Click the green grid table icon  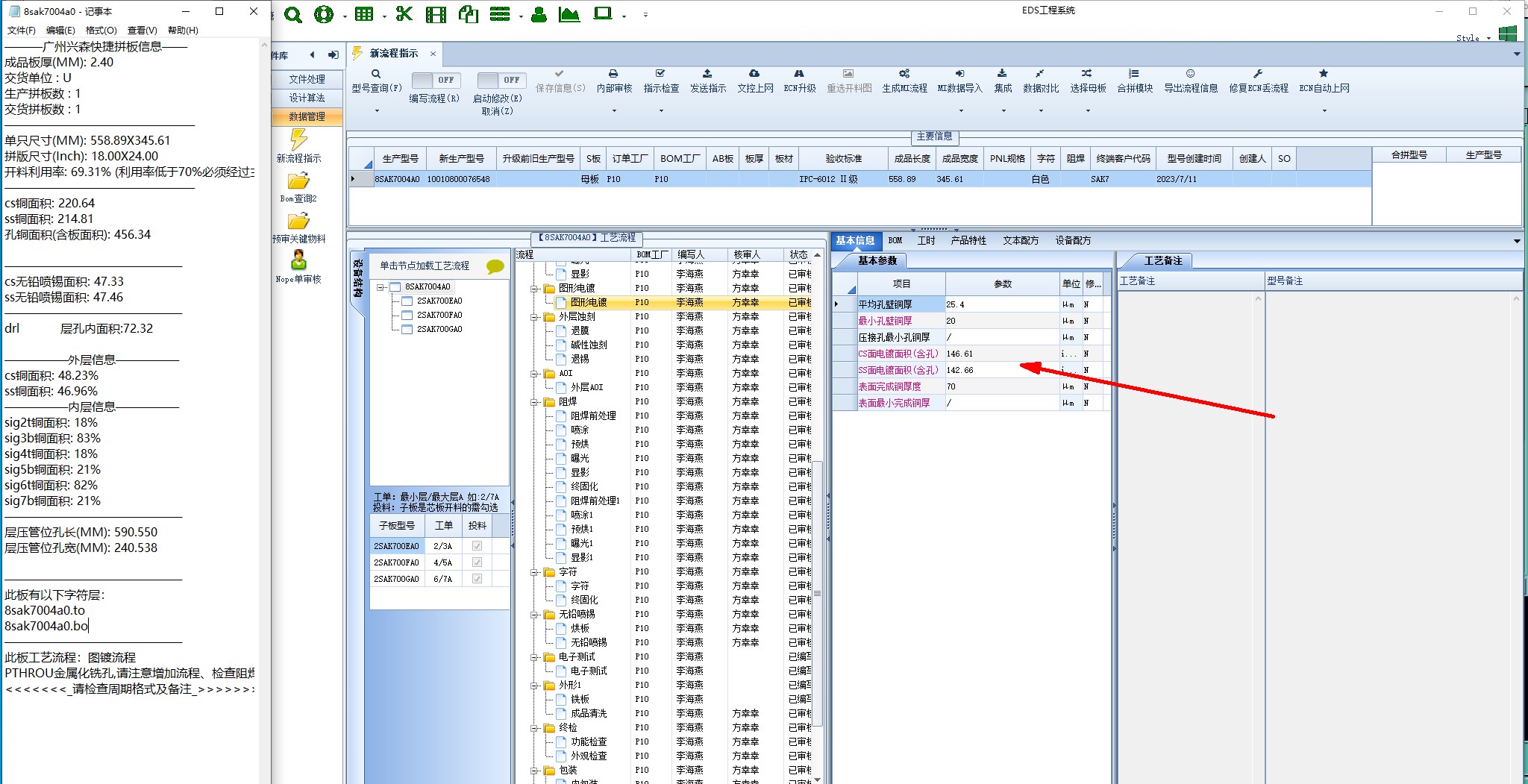coord(364,14)
